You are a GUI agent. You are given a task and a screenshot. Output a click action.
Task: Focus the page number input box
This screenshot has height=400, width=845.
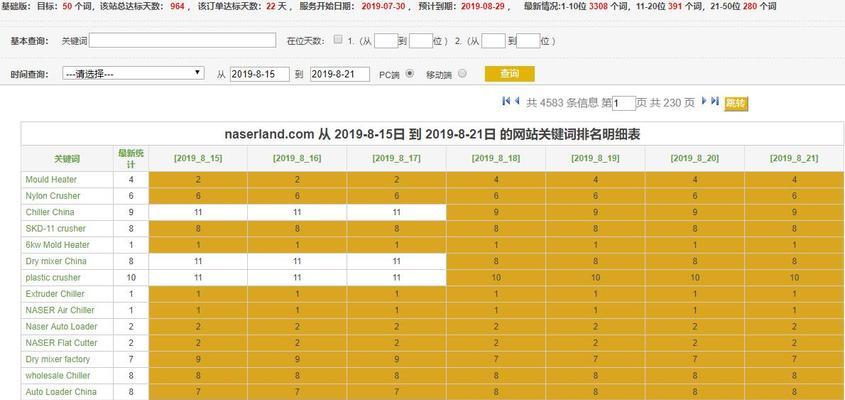point(624,103)
